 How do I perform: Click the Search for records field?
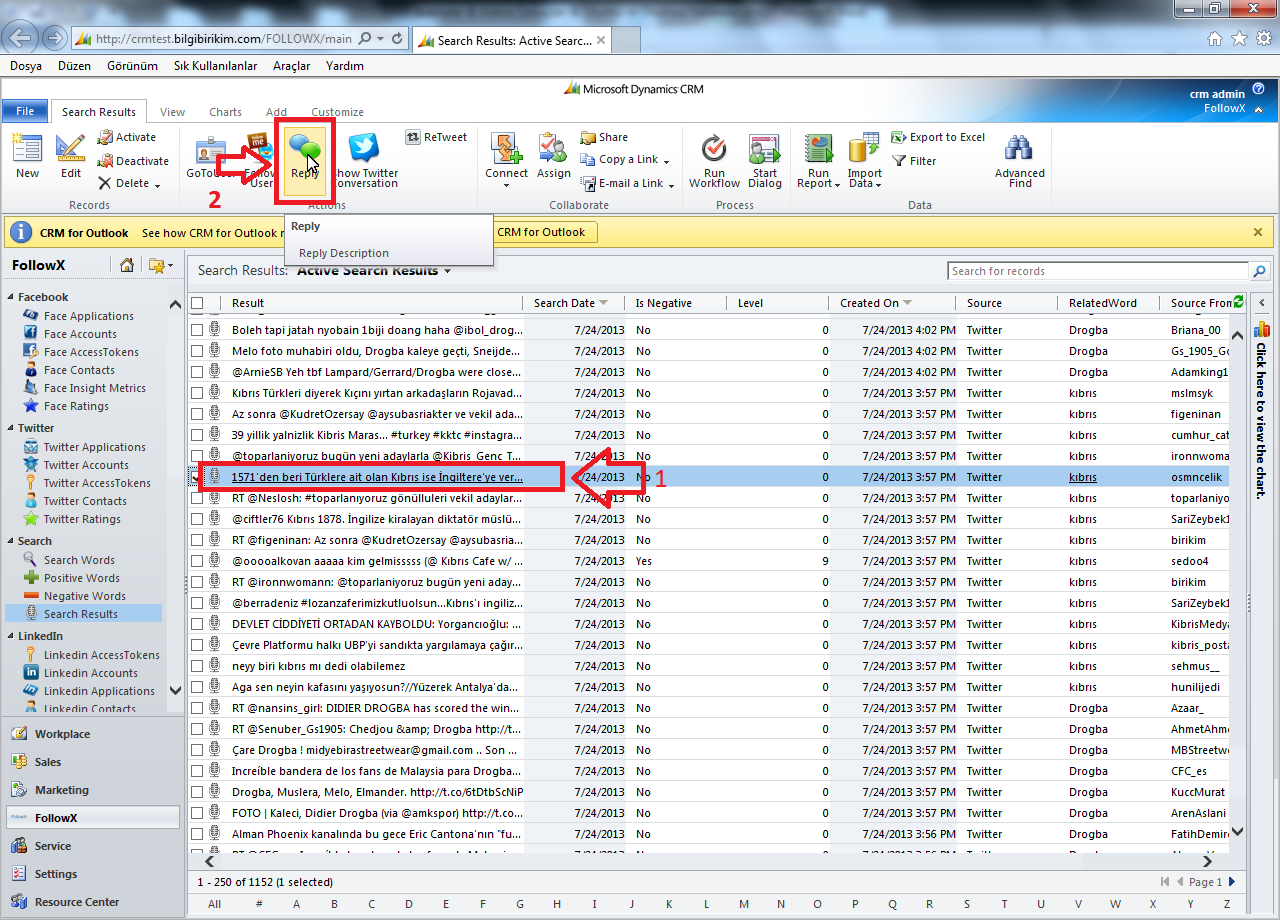(1098, 271)
